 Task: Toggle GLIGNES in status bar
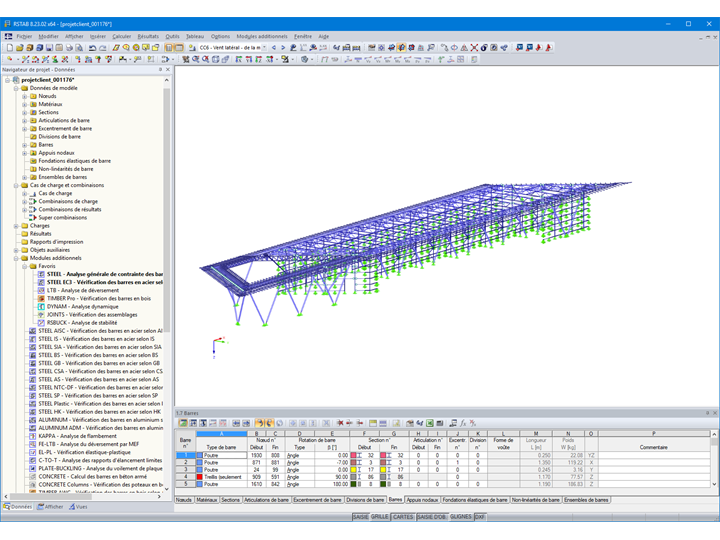[461, 517]
